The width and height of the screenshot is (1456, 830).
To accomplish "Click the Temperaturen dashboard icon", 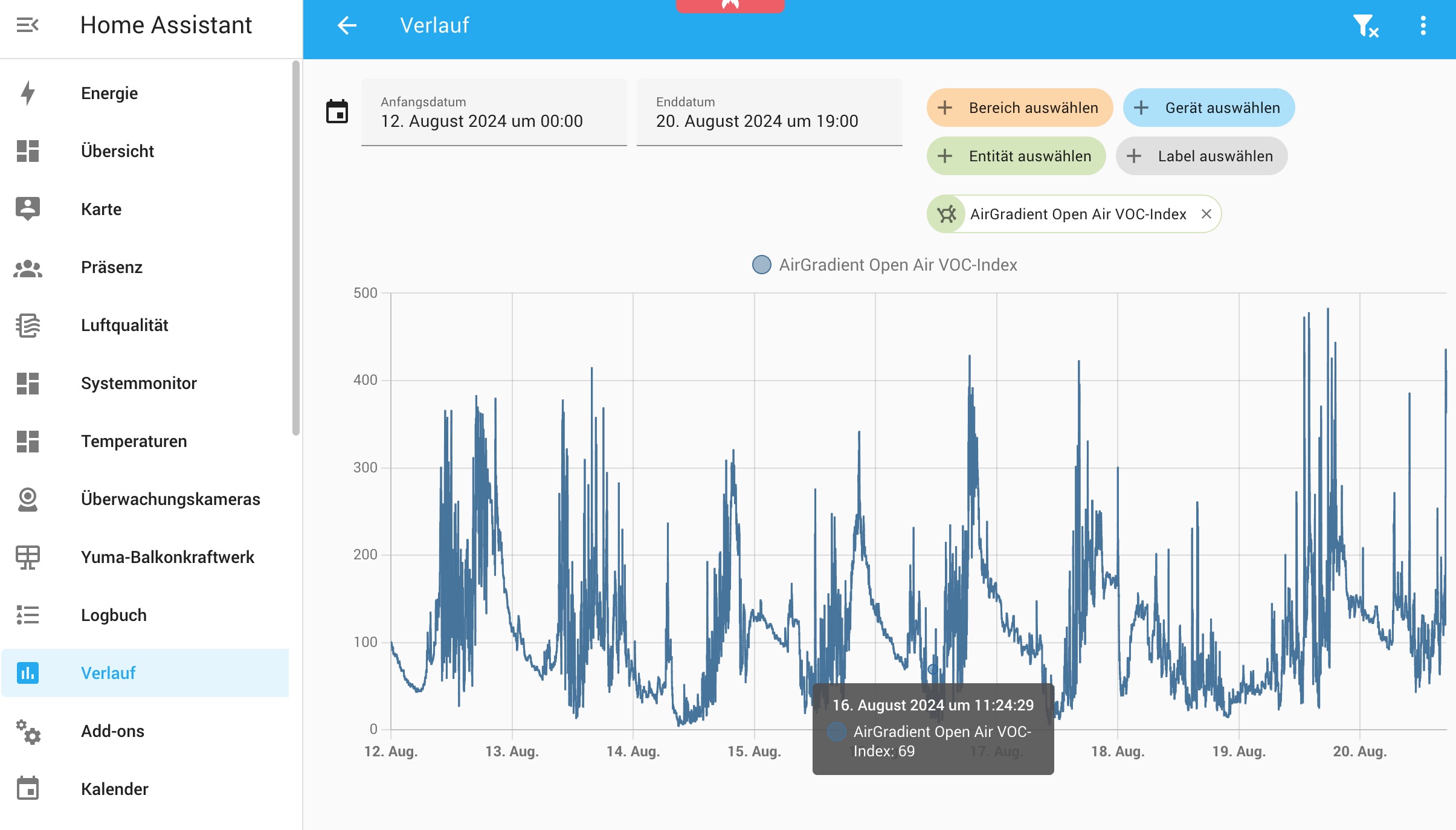I will tap(28, 441).
